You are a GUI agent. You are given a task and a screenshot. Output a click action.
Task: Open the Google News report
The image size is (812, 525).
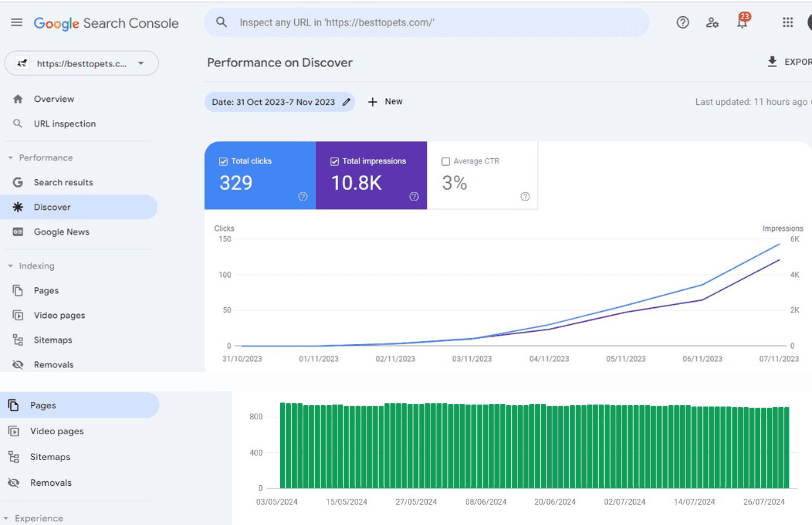click(x=79, y=232)
